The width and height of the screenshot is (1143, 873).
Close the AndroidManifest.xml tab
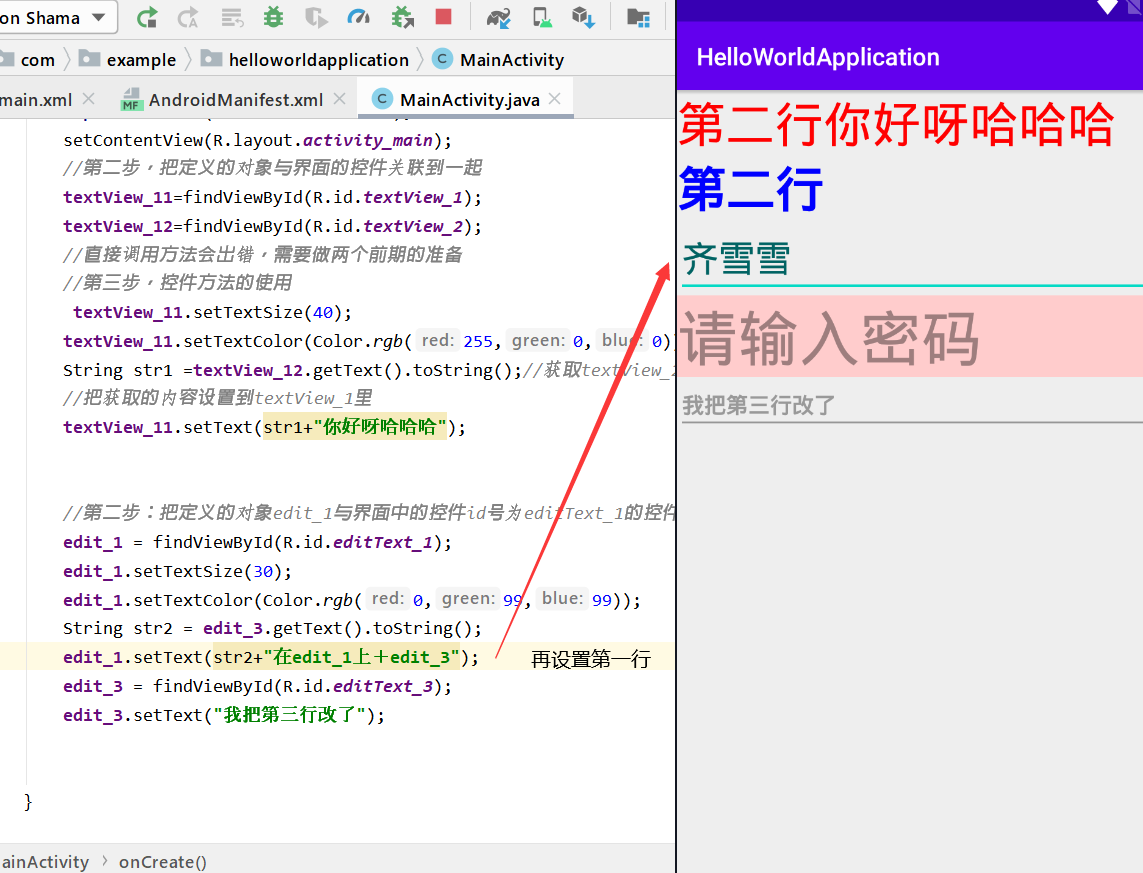coord(340,98)
